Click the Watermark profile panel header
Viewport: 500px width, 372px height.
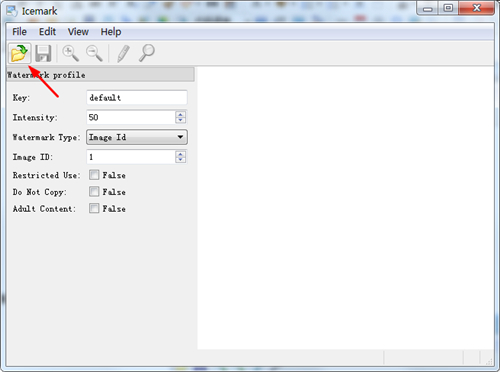(x=100, y=75)
